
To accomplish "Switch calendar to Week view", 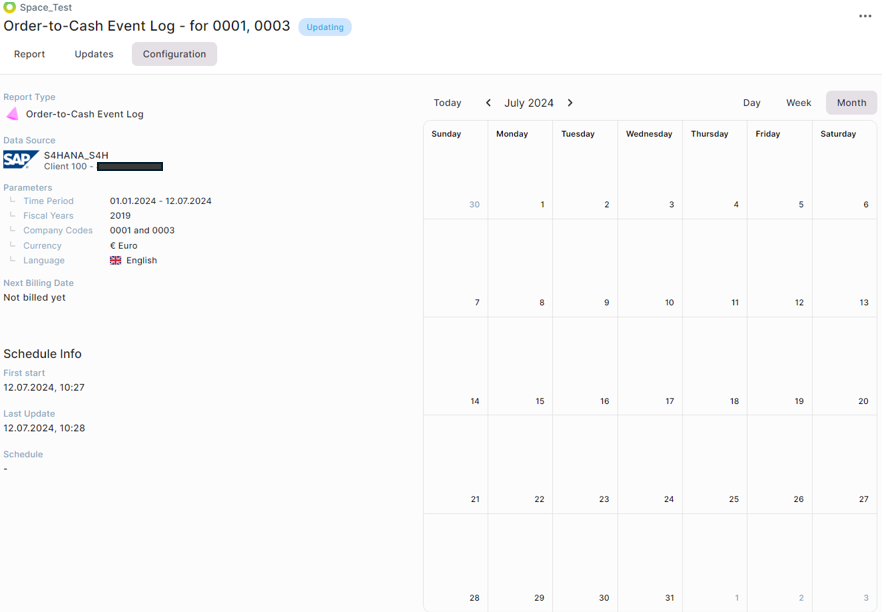I will tap(798, 102).
